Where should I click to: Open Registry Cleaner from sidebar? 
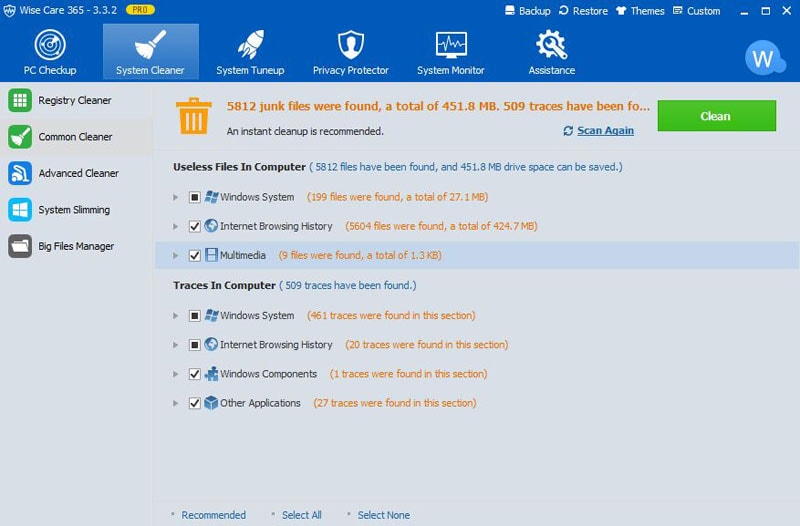click(76, 100)
